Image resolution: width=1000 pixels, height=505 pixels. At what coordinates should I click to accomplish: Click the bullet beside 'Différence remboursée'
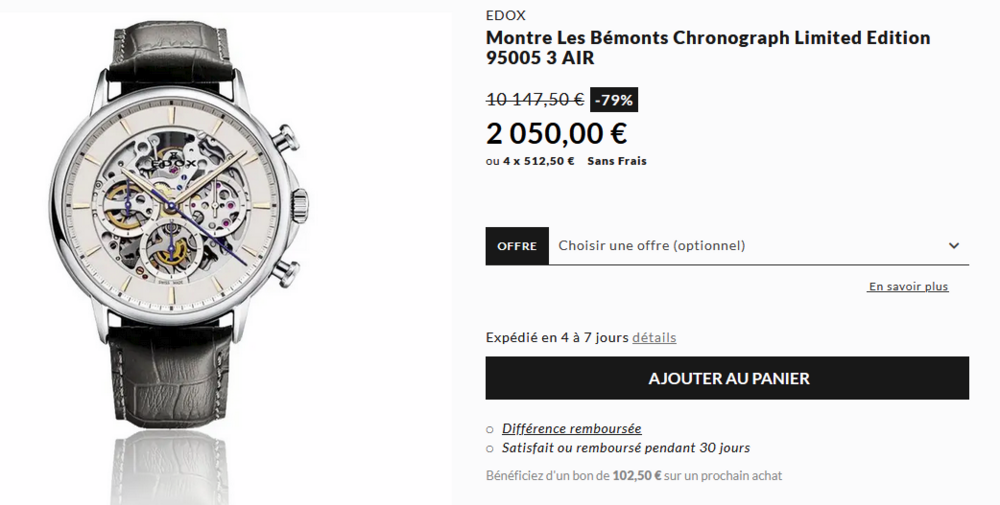(490, 429)
